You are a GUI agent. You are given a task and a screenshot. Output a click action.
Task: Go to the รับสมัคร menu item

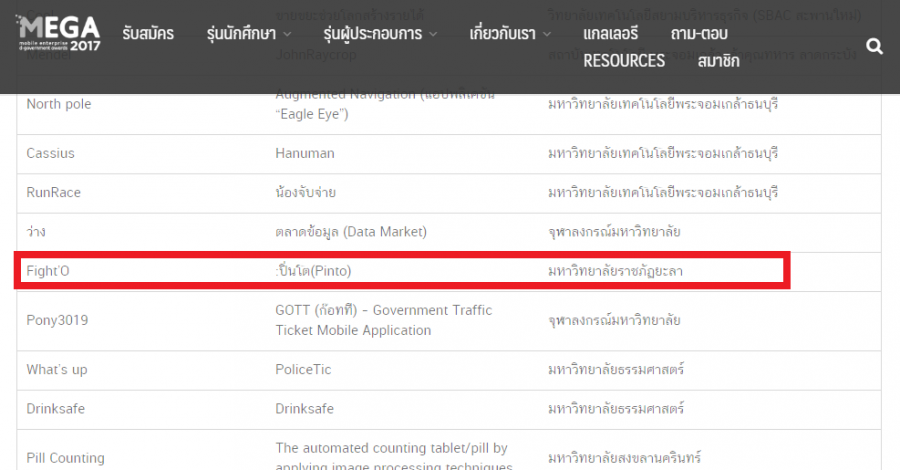click(148, 34)
